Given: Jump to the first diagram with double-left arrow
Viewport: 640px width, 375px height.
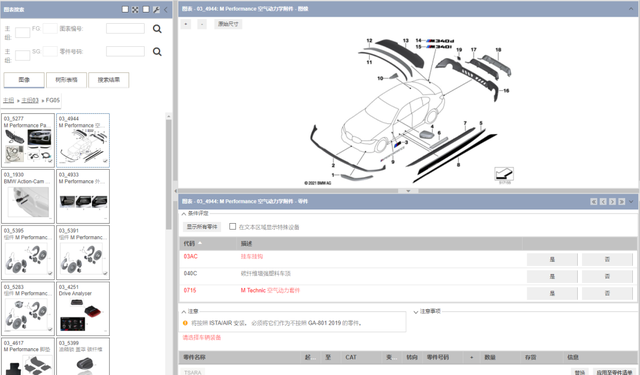Looking at the screenshot, I should point(594,202).
